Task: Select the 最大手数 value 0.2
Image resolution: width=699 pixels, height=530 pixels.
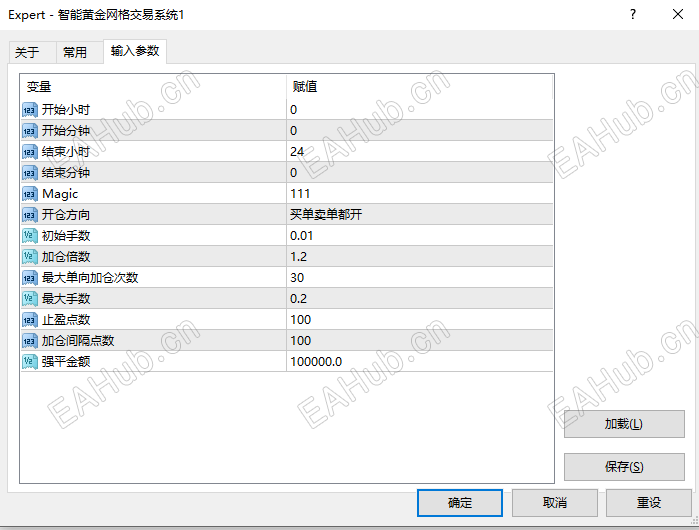Action: (298, 299)
